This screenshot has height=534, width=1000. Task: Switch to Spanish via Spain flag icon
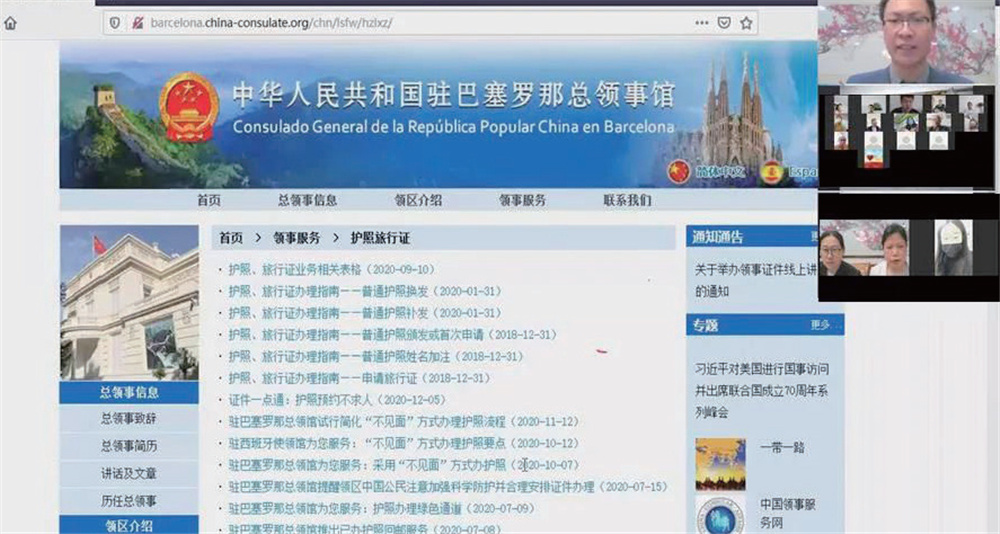tap(772, 172)
